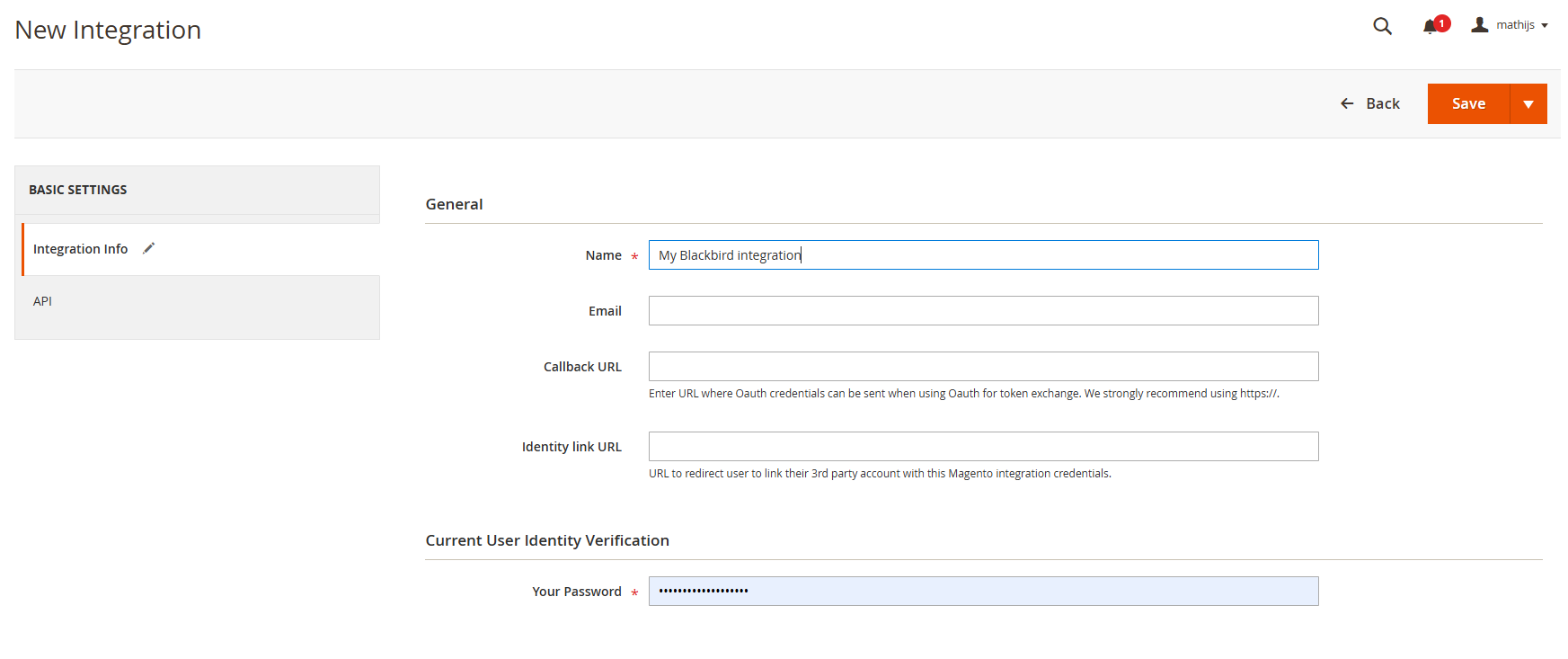
Task: Click the Callback URL field
Action: pos(983,367)
